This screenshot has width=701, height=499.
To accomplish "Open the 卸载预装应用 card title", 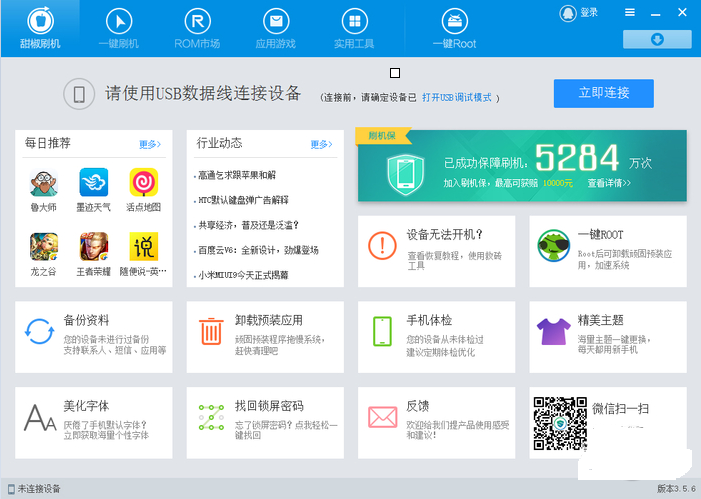I will pos(269,320).
